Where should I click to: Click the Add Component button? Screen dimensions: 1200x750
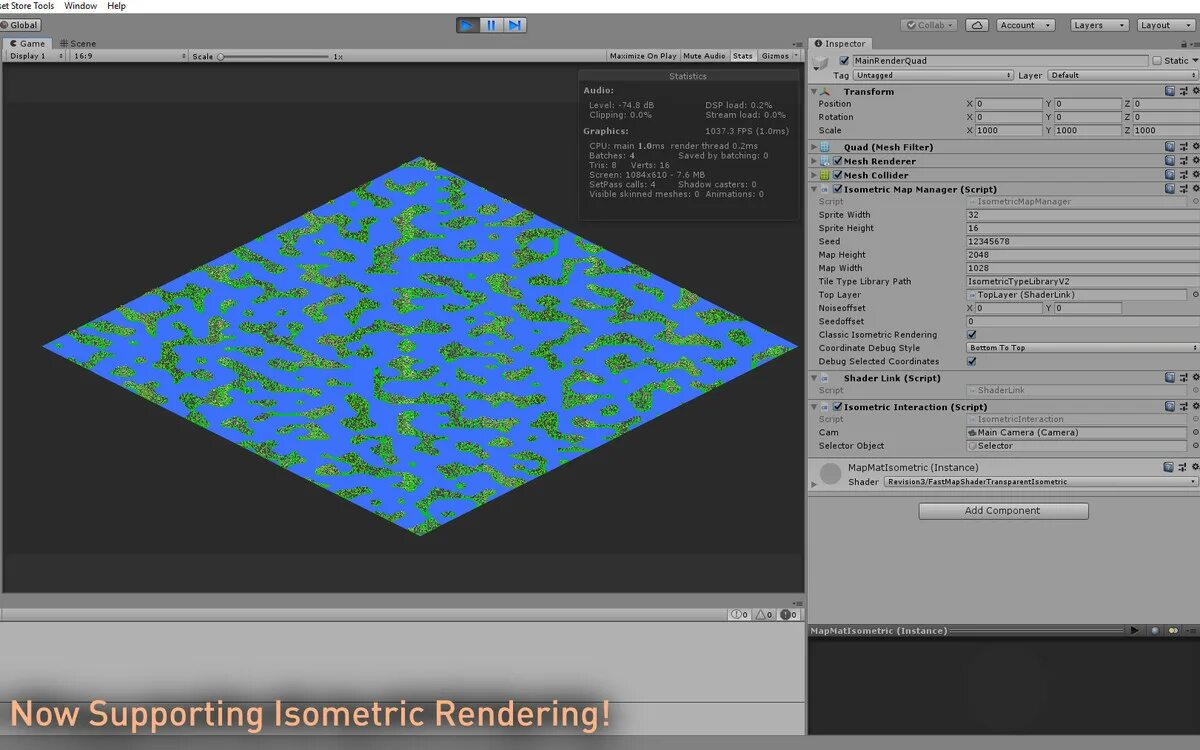[1003, 511]
